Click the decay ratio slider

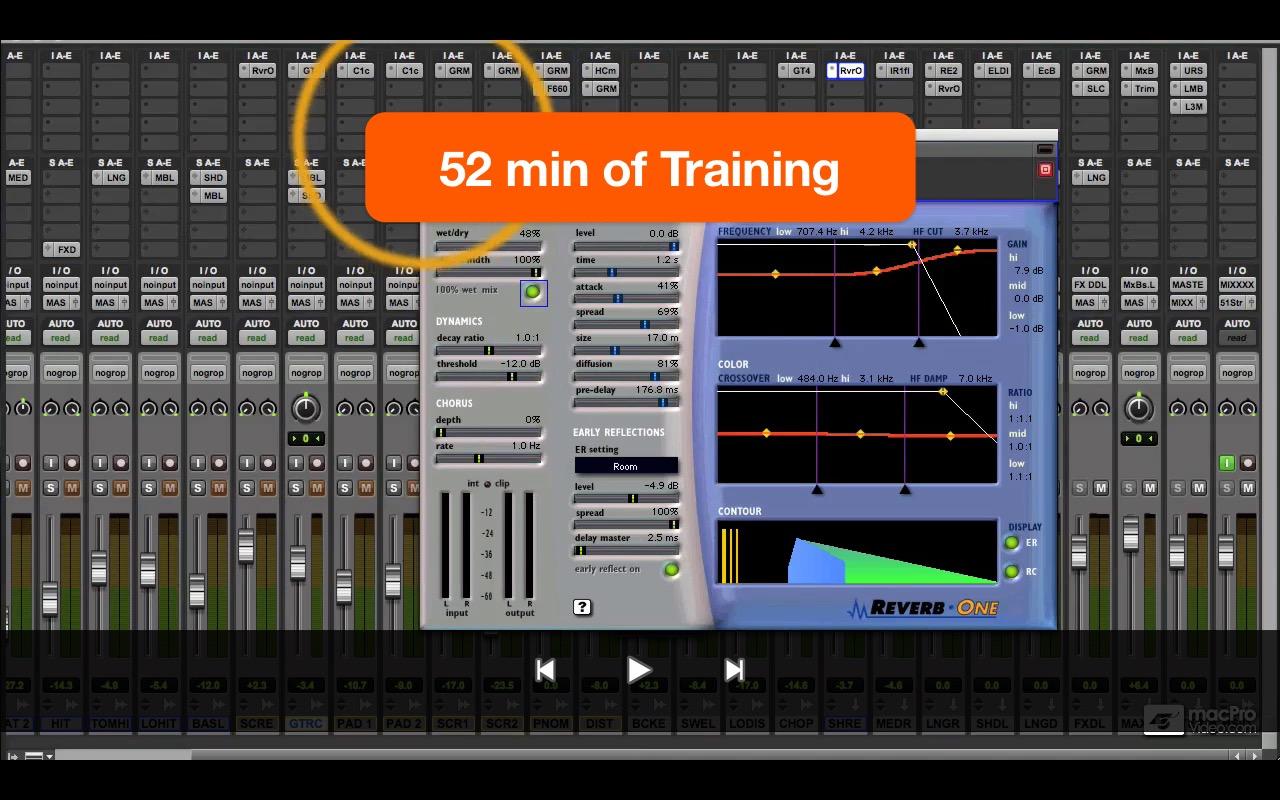pos(489,351)
